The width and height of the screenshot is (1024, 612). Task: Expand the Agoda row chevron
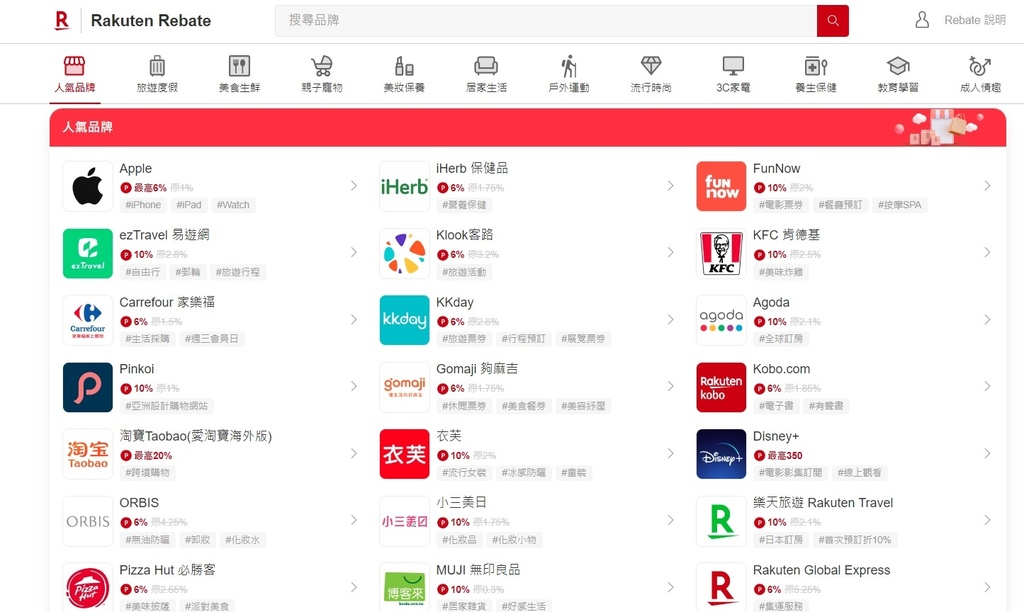click(987, 319)
